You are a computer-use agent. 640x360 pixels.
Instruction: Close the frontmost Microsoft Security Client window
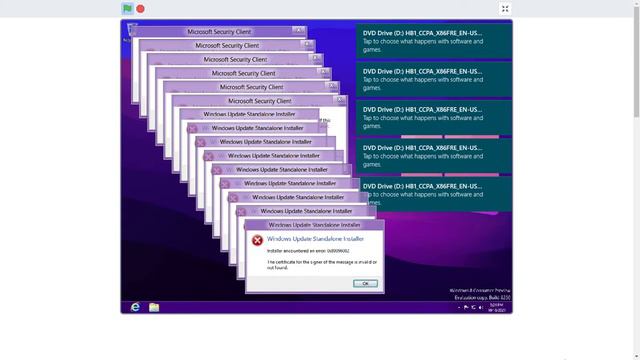[x=340, y=100]
